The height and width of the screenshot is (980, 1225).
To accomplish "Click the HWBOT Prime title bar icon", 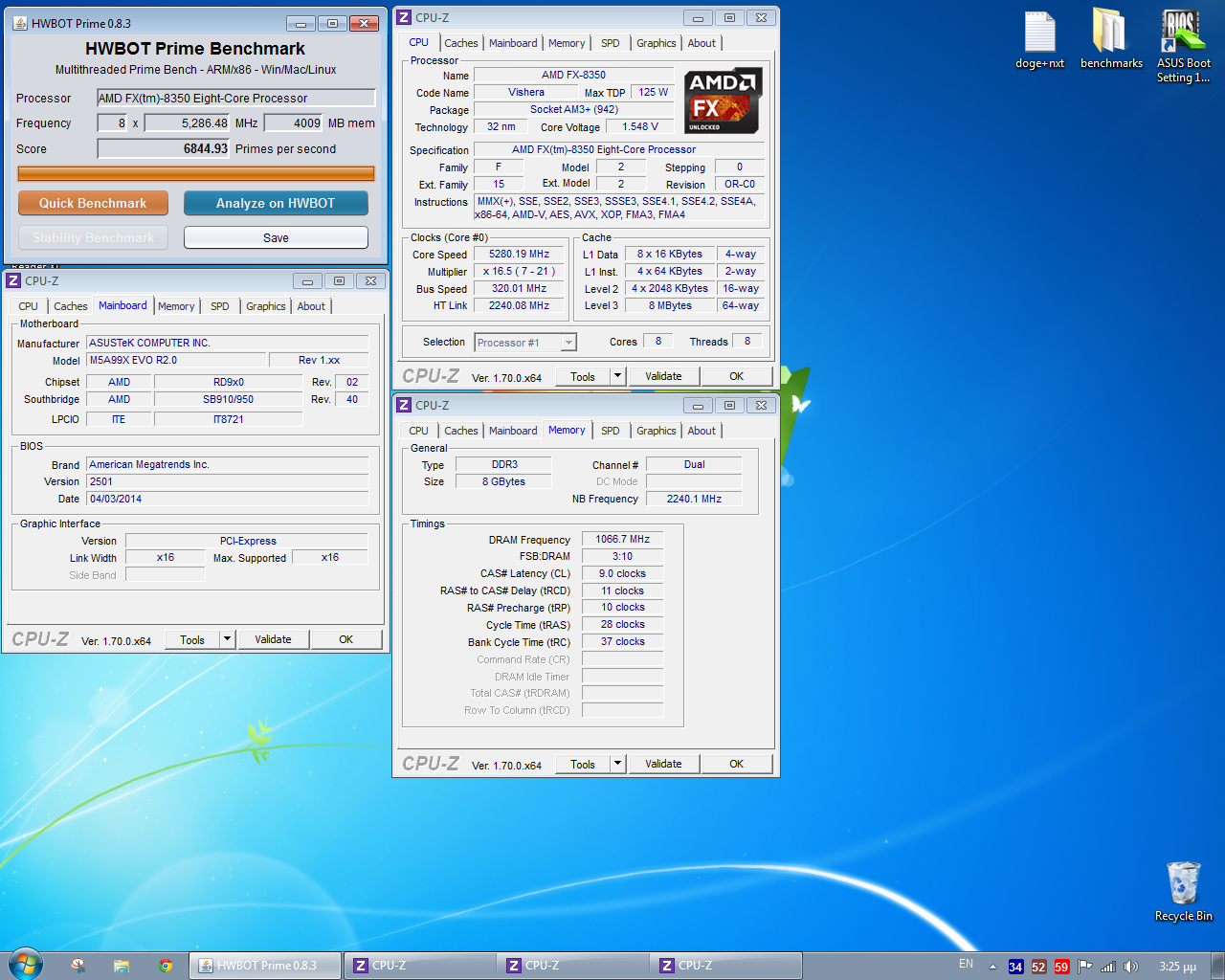I will 20,23.
